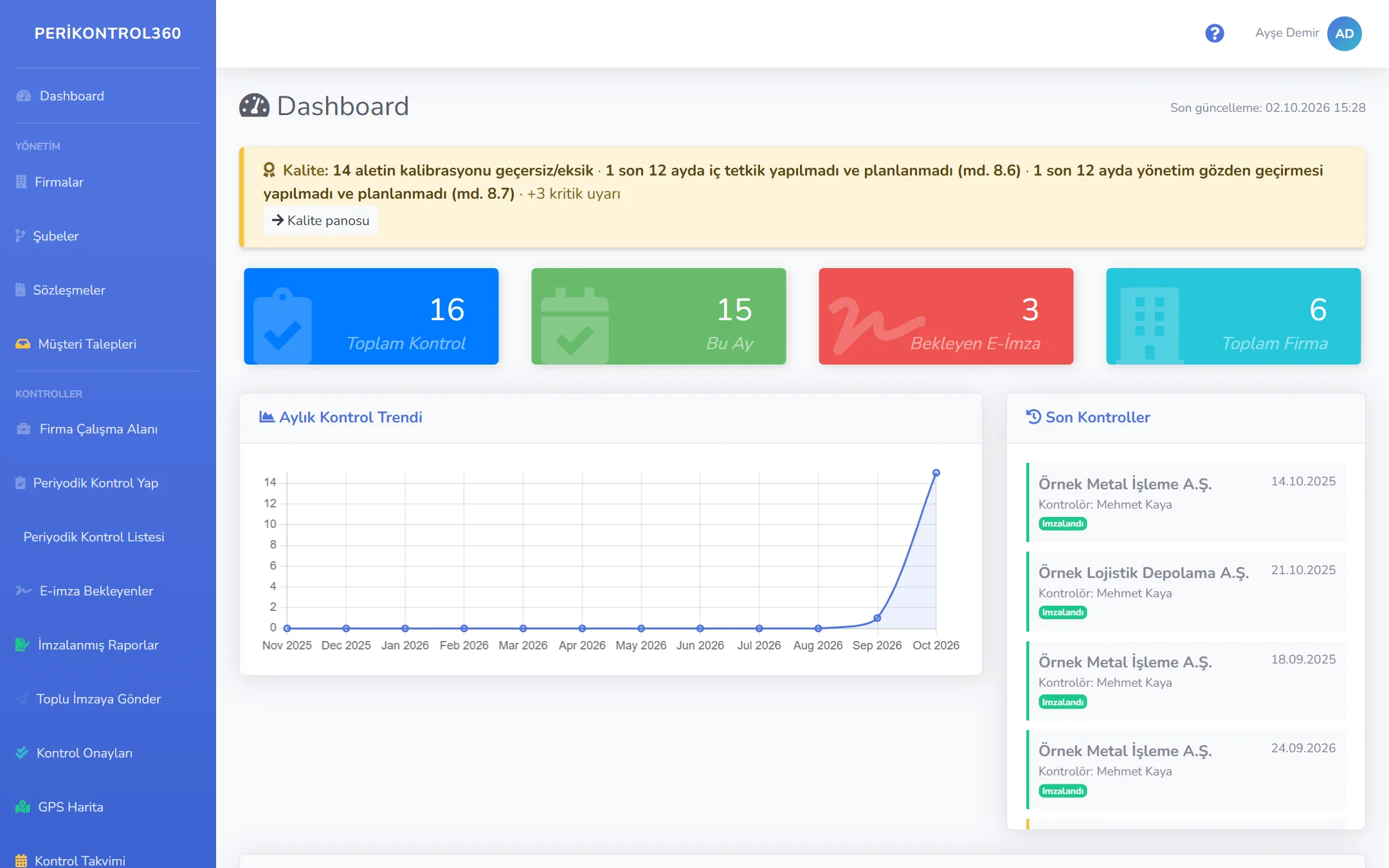
Task: Click the Şubeler branch icon
Action: click(21, 236)
